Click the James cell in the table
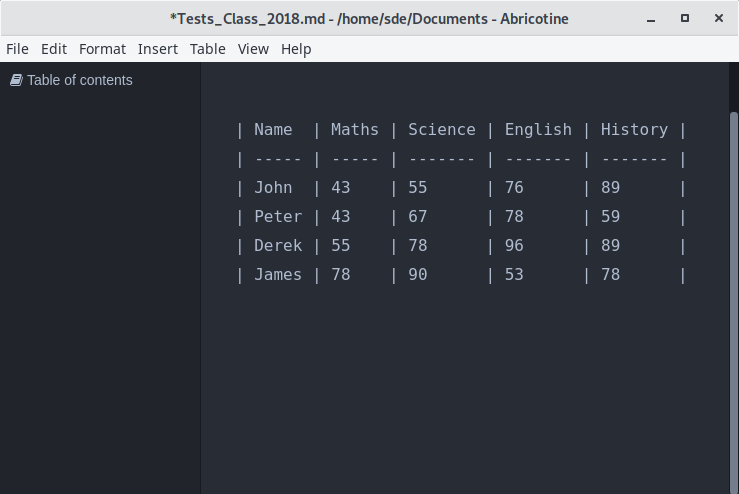739x494 pixels. 278,275
